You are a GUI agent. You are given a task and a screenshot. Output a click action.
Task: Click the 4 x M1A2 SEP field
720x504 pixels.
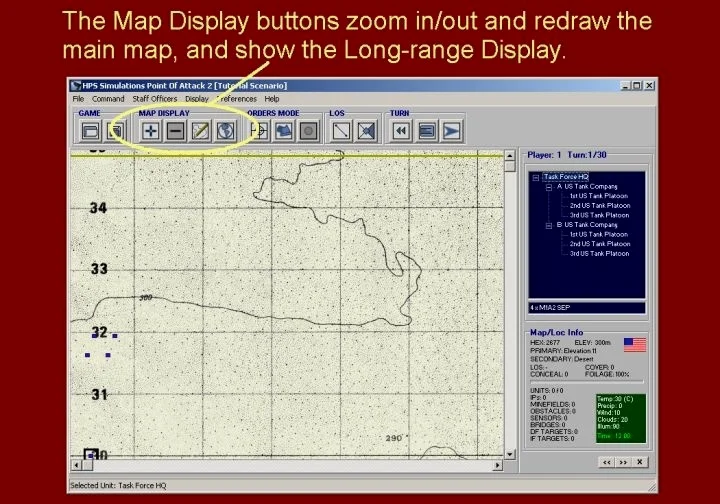(x=587, y=308)
